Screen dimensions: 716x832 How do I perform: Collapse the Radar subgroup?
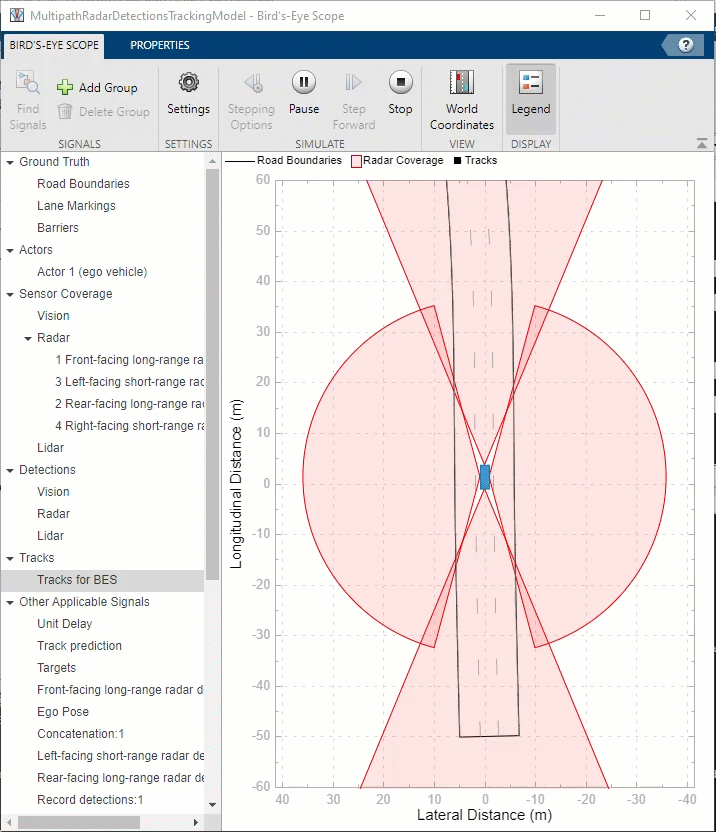28,338
